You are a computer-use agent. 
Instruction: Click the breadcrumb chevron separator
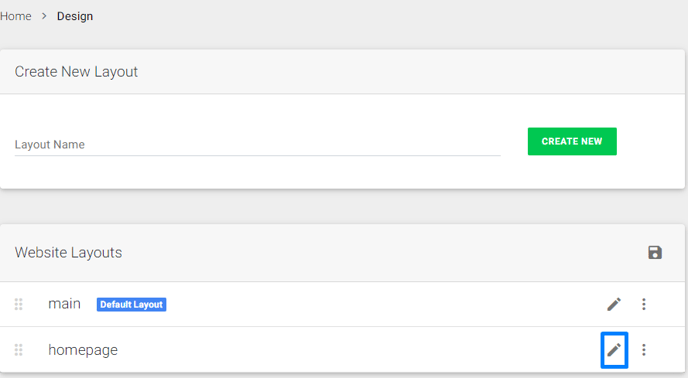coord(44,16)
